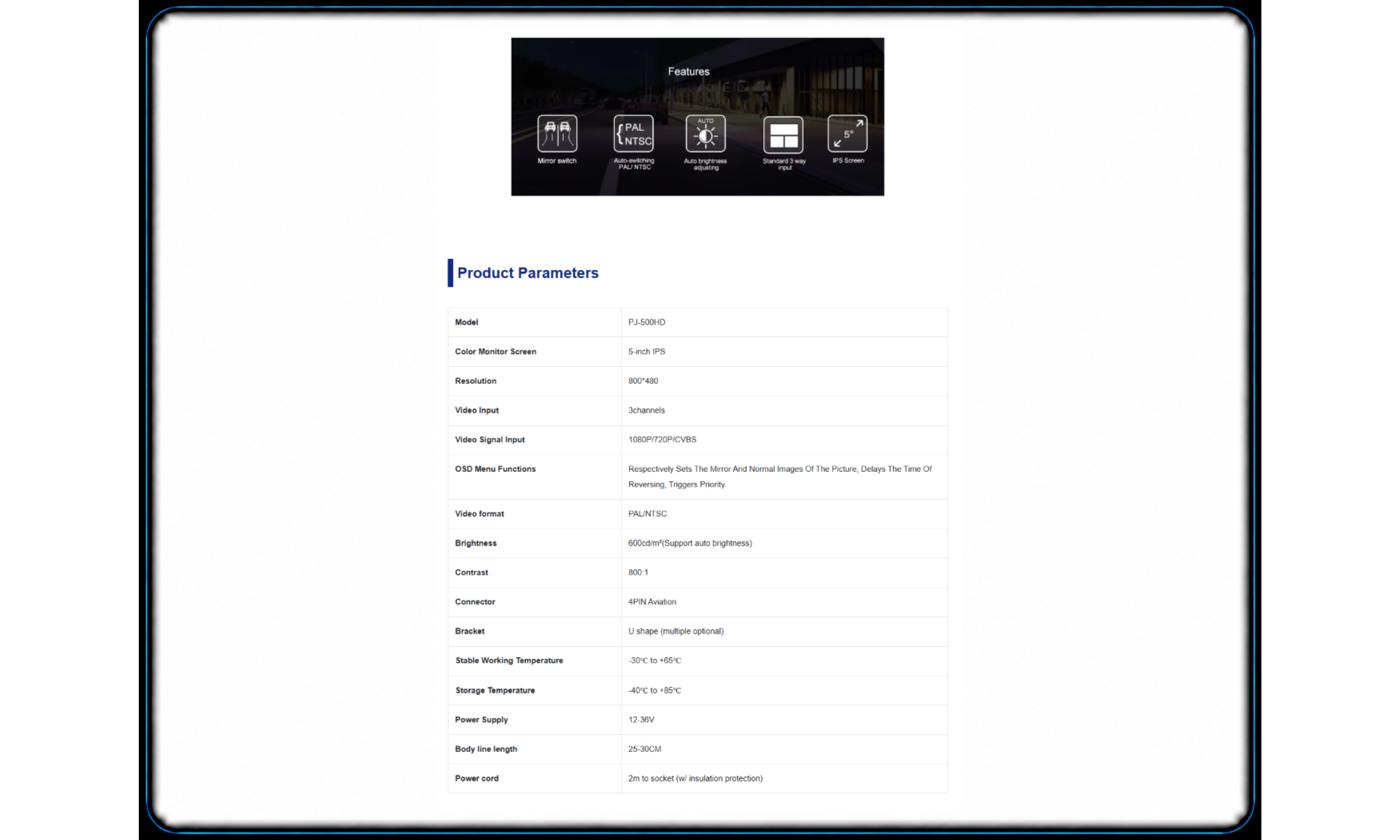Click the Features banner heading
The width and height of the screenshot is (1400, 840).
(688, 71)
